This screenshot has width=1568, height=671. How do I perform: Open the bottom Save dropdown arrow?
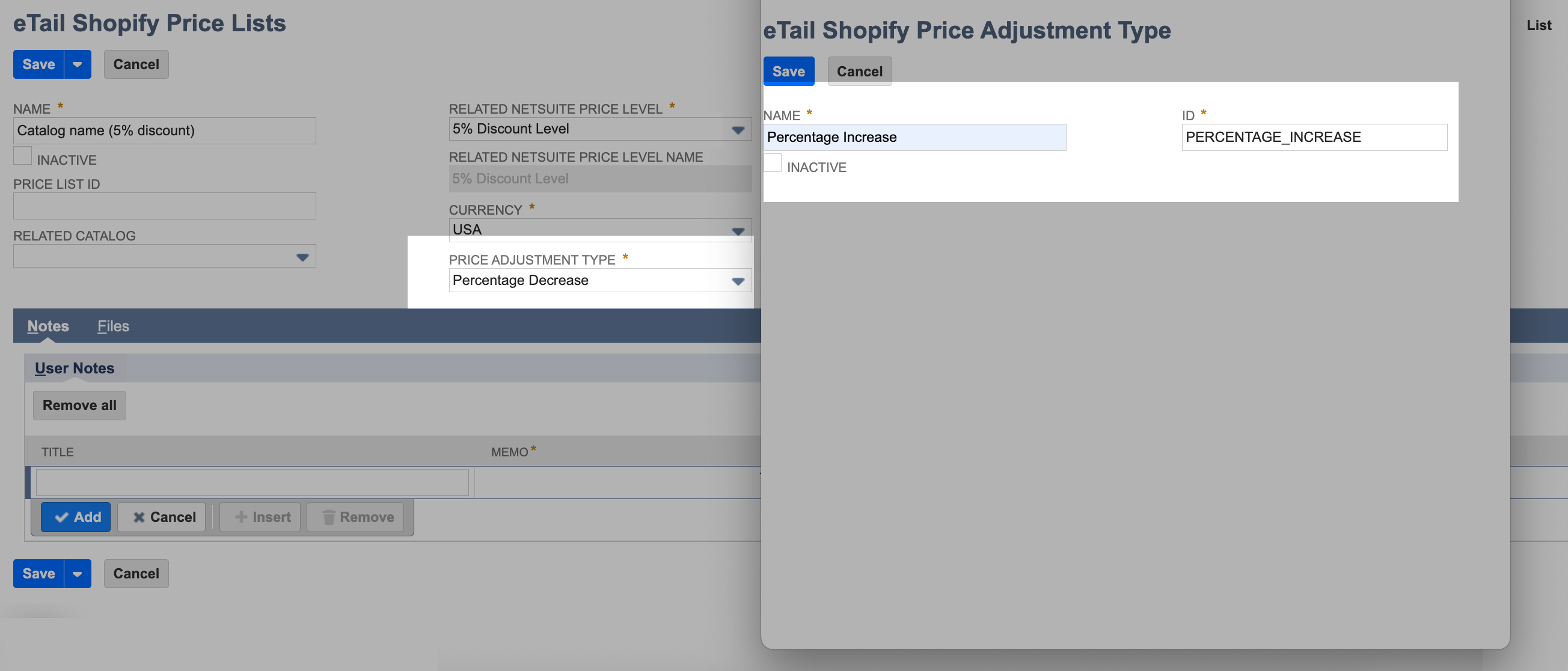(x=78, y=573)
